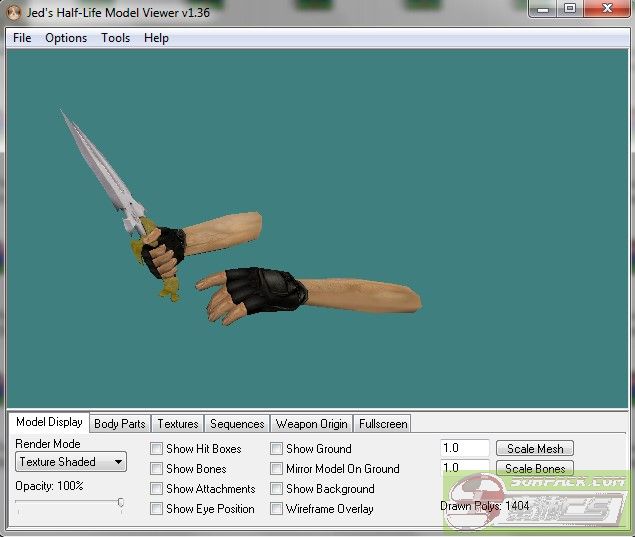Viewport: 635px width, 537px height.
Task: Enable the Show Hit Boxes checkbox
Action: coord(157,449)
